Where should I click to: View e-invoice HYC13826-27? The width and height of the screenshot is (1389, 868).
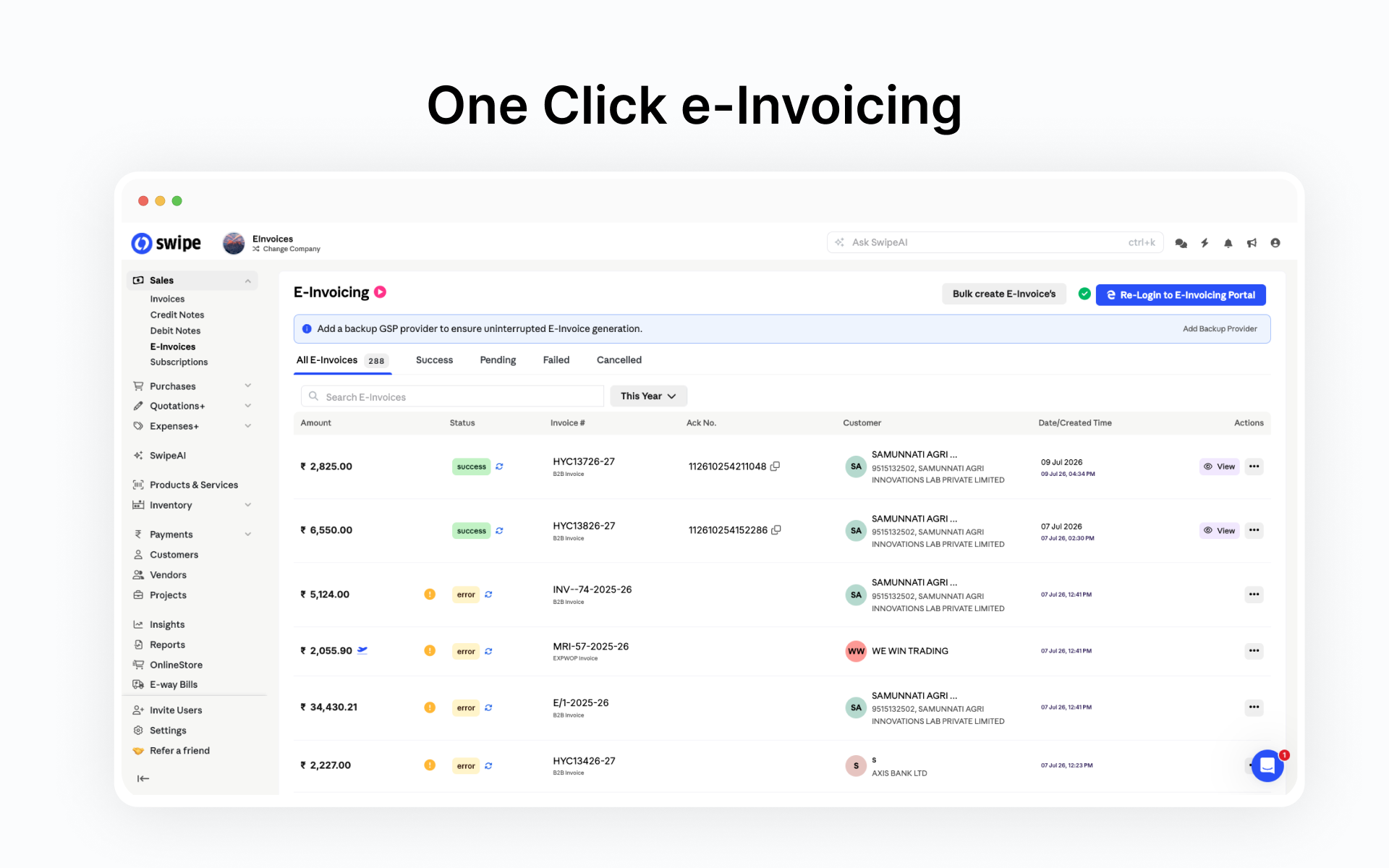(1219, 531)
